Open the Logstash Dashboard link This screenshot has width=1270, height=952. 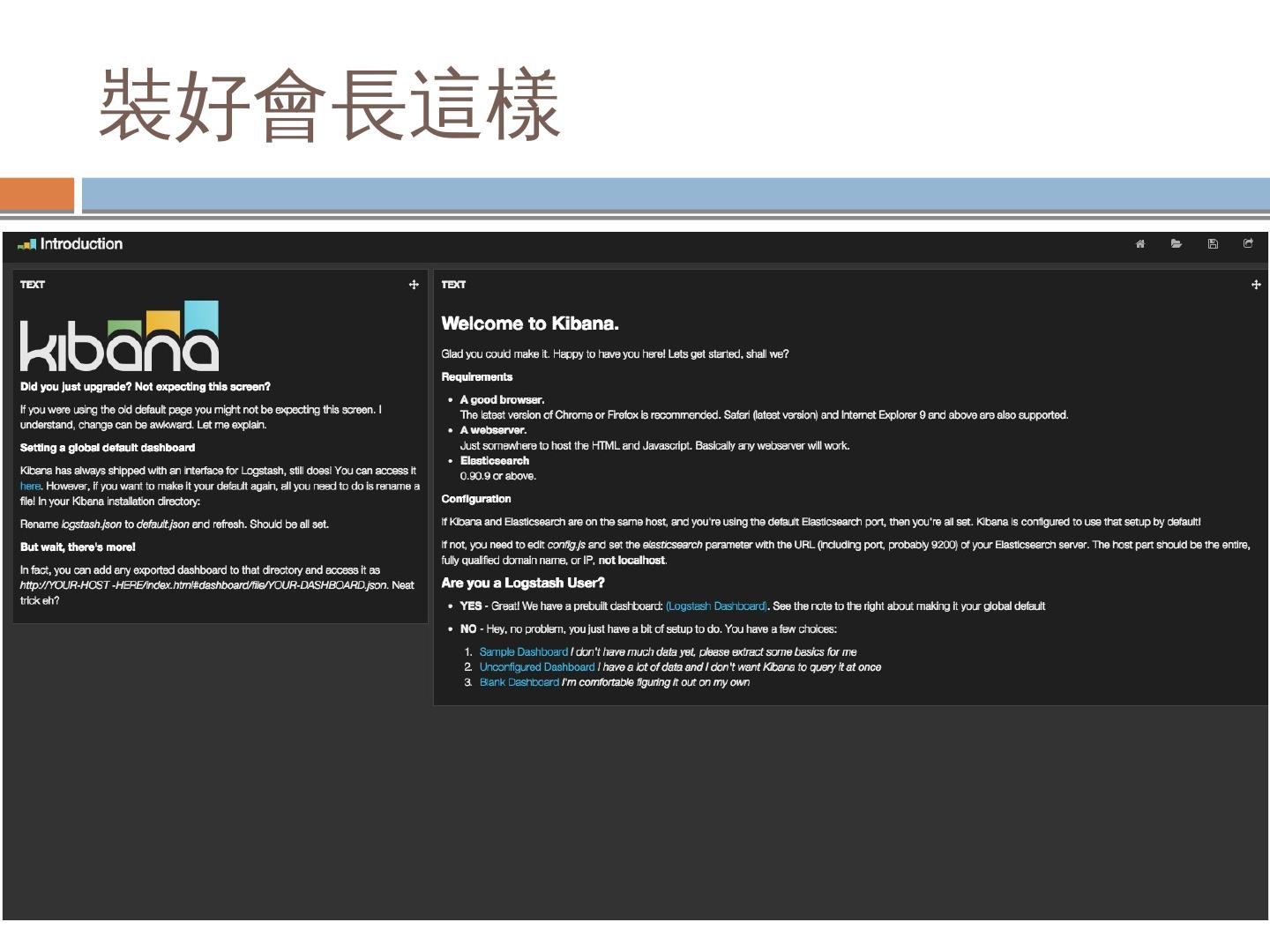click(x=717, y=606)
